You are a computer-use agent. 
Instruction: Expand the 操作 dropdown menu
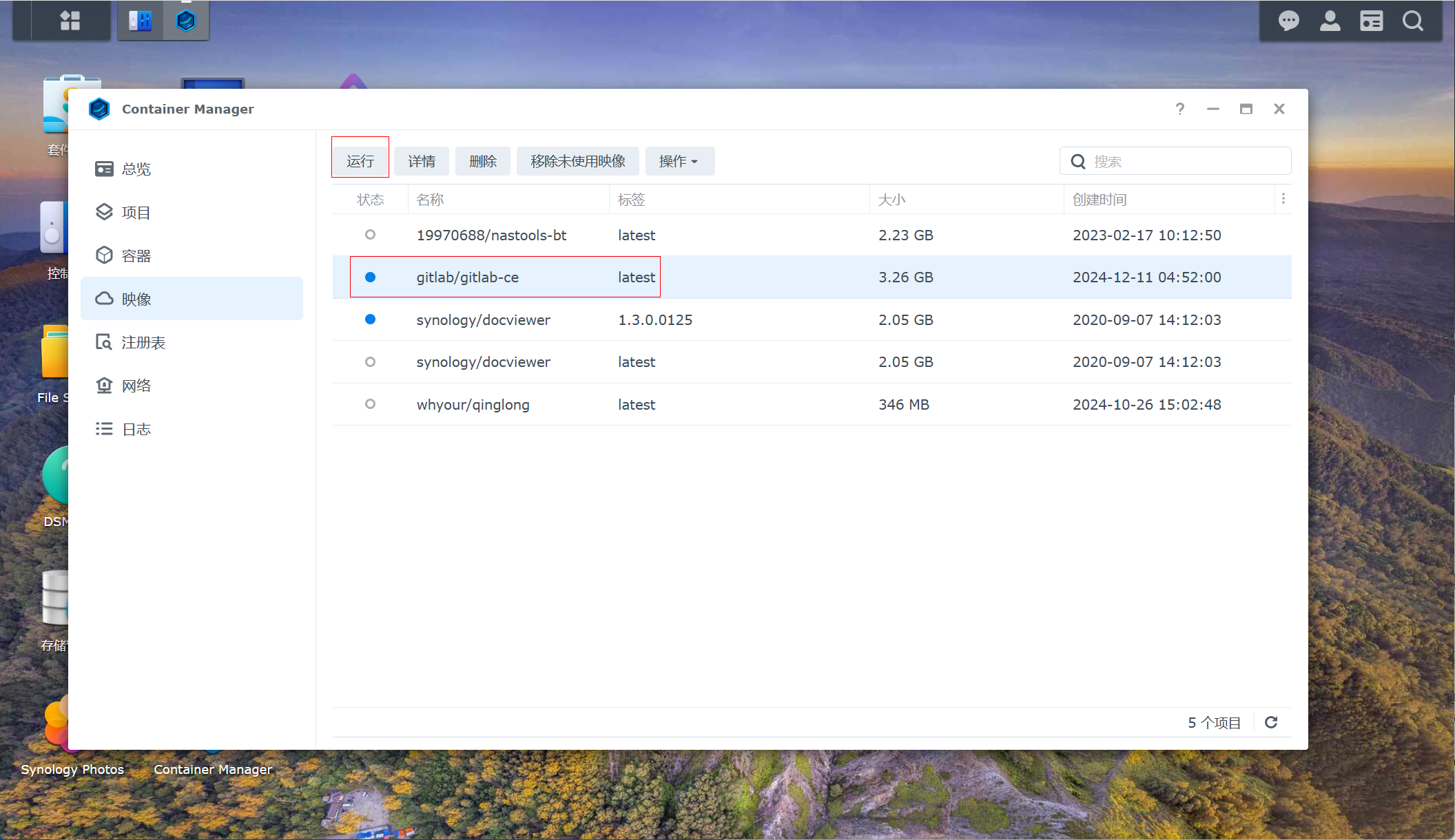click(x=679, y=161)
